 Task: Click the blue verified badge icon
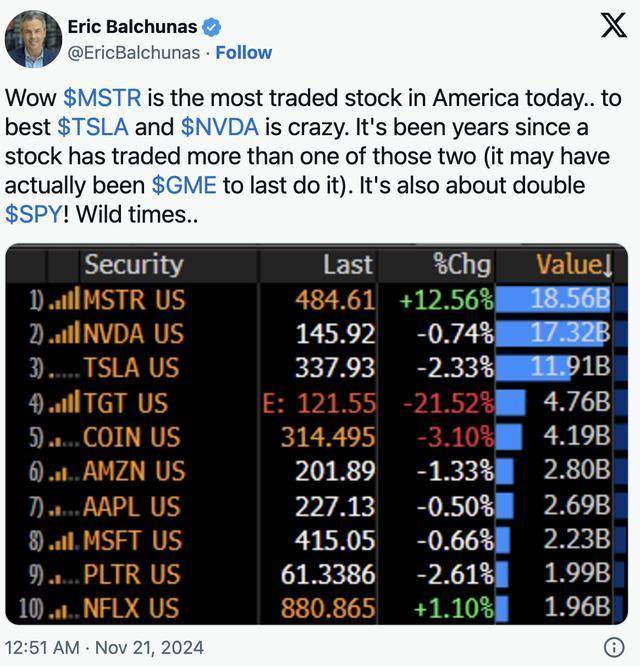[x=212, y=27]
